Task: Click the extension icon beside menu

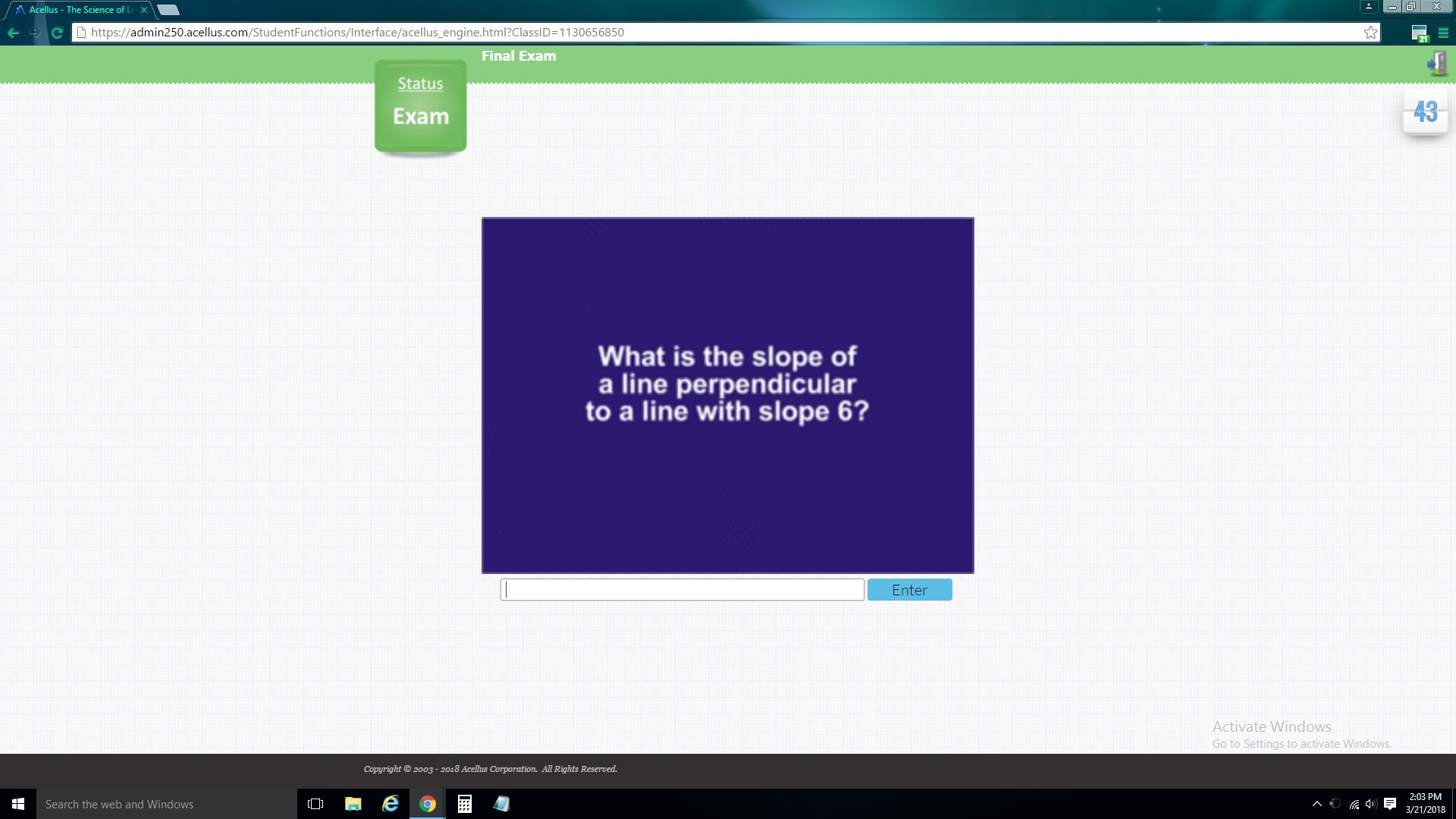Action: point(1420,33)
